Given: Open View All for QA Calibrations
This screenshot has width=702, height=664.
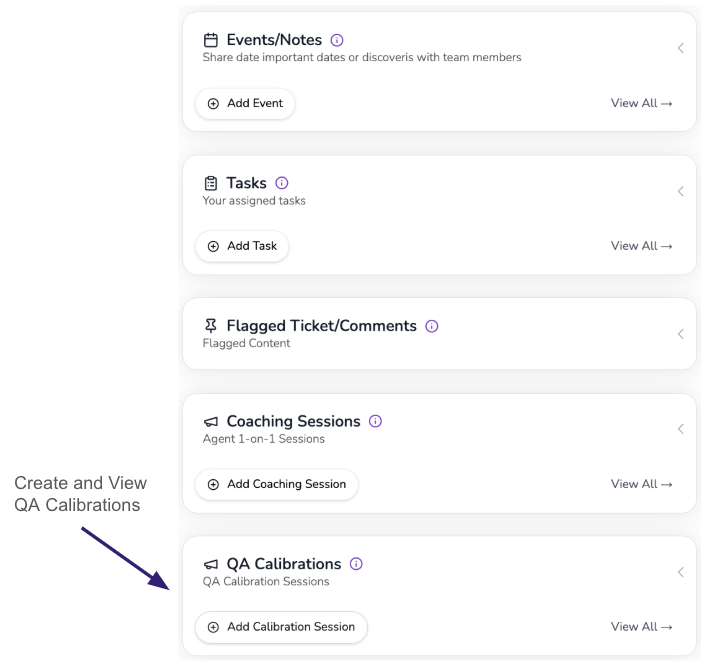Looking at the screenshot, I should click(641, 627).
